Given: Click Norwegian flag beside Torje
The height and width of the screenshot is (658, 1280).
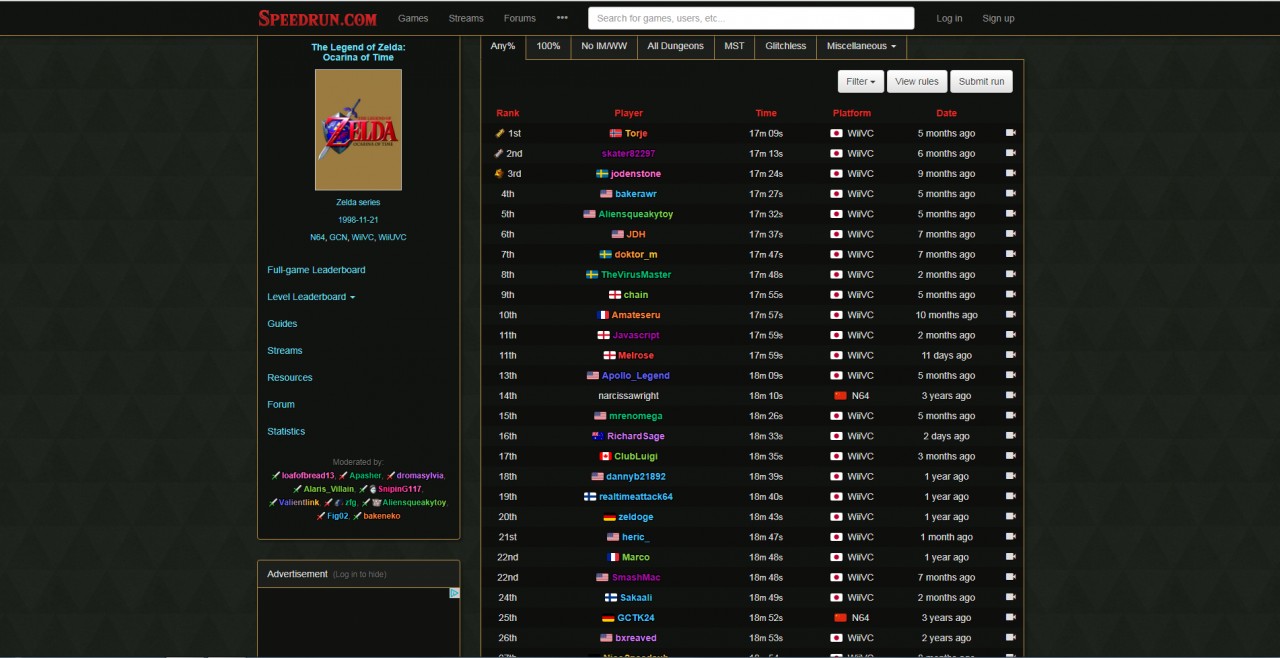Looking at the screenshot, I should coord(615,133).
